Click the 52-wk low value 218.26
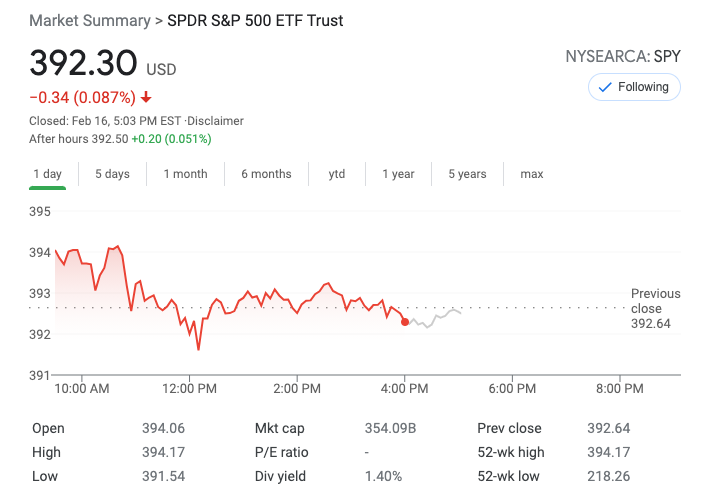723x494 pixels. (x=608, y=476)
